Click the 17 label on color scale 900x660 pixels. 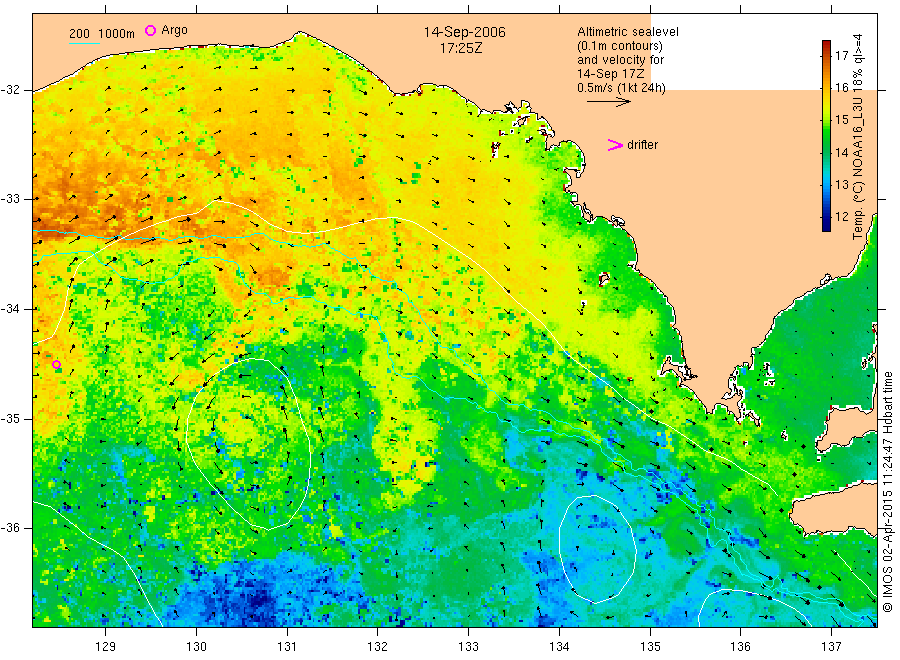tap(841, 56)
